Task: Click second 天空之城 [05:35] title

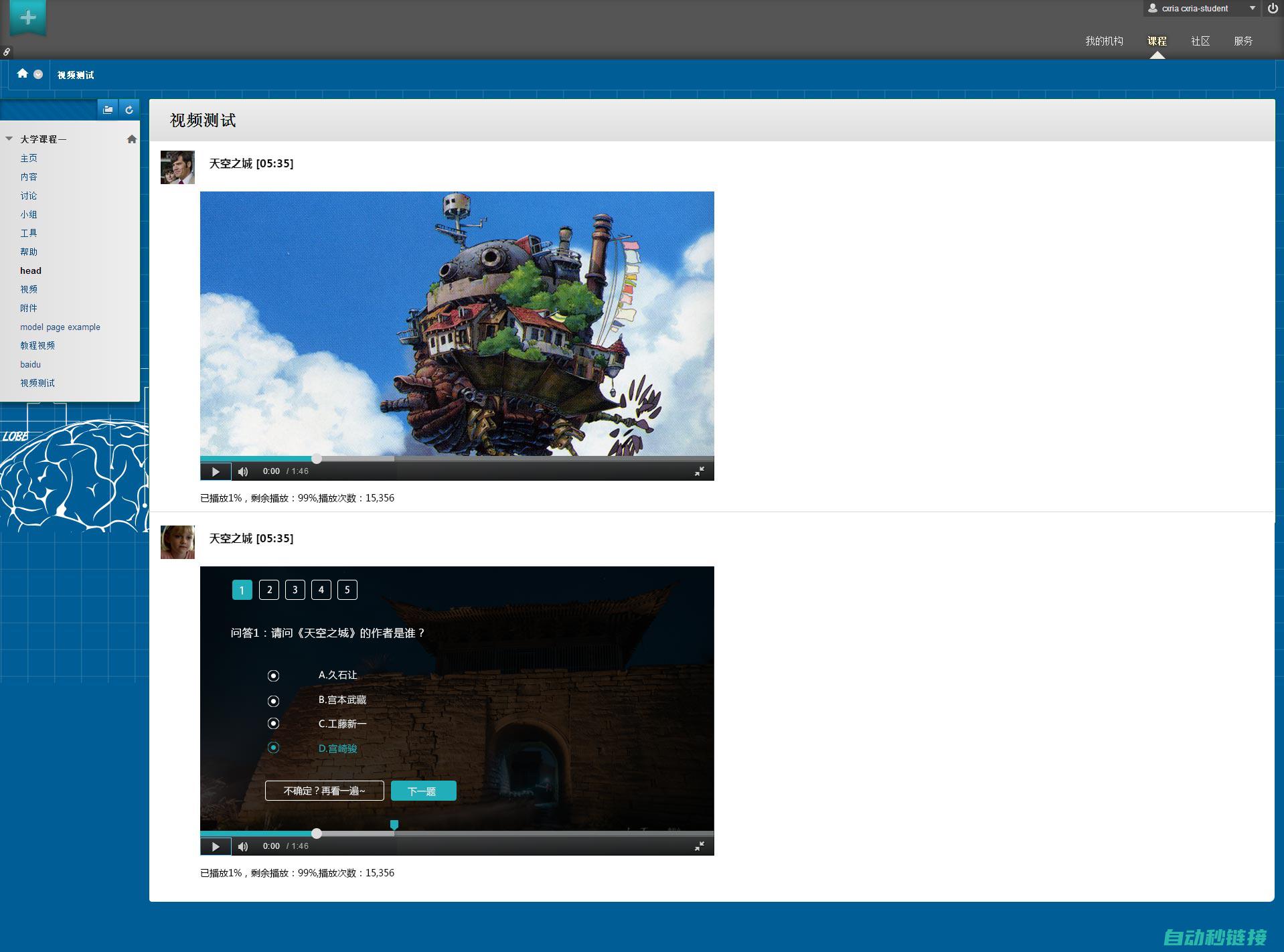Action: pos(251,538)
